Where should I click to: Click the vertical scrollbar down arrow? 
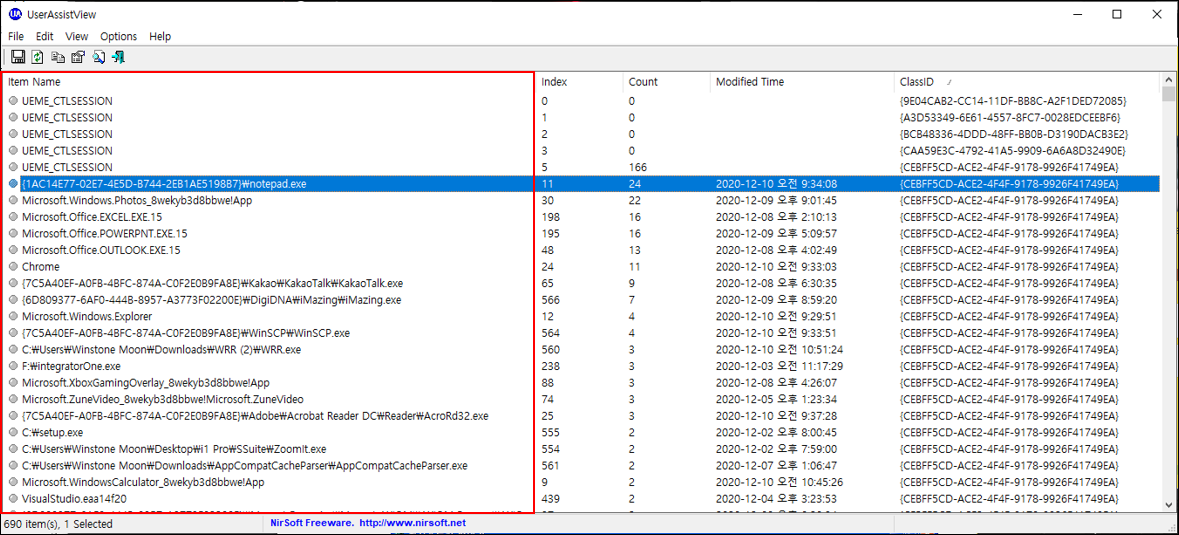click(x=1168, y=506)
